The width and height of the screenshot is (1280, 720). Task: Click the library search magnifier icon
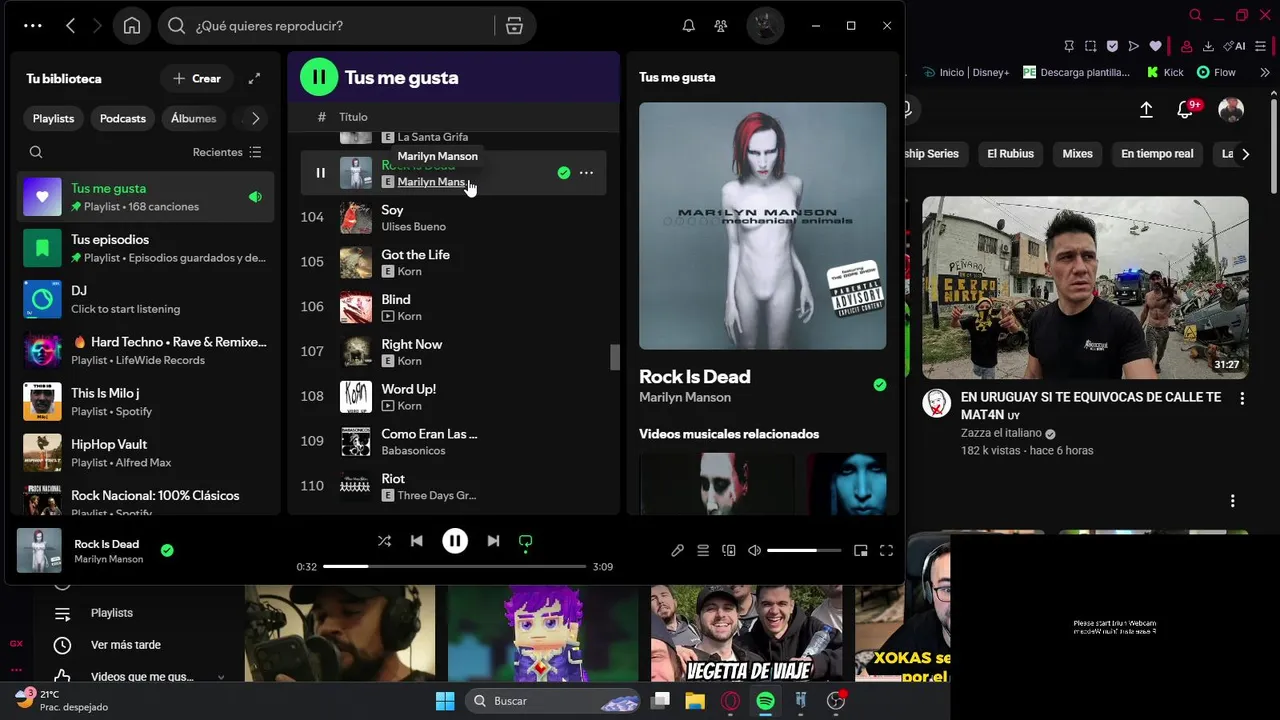[36, 152]
